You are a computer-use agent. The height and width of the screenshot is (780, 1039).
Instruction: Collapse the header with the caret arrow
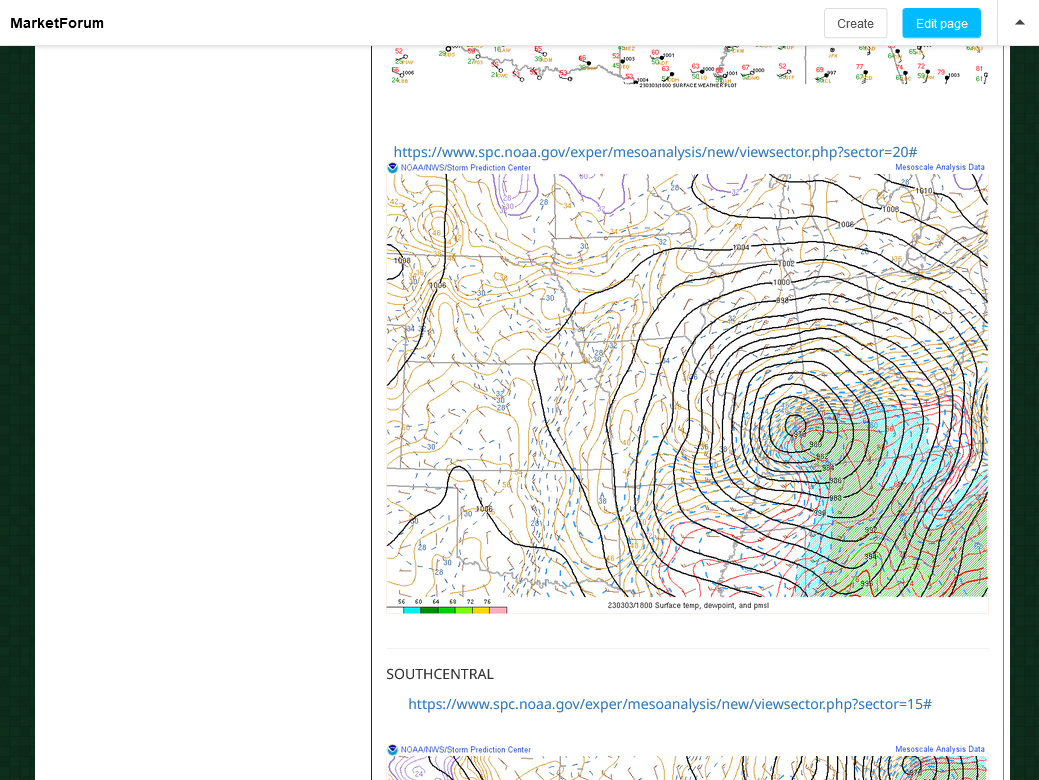(x=1020, y=23)
